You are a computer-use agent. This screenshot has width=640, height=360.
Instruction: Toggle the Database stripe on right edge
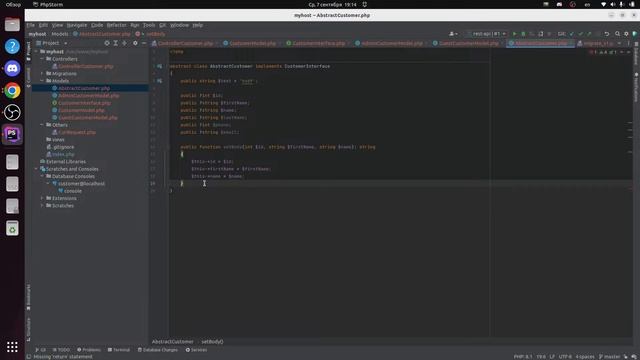click(x=636, y=54)
